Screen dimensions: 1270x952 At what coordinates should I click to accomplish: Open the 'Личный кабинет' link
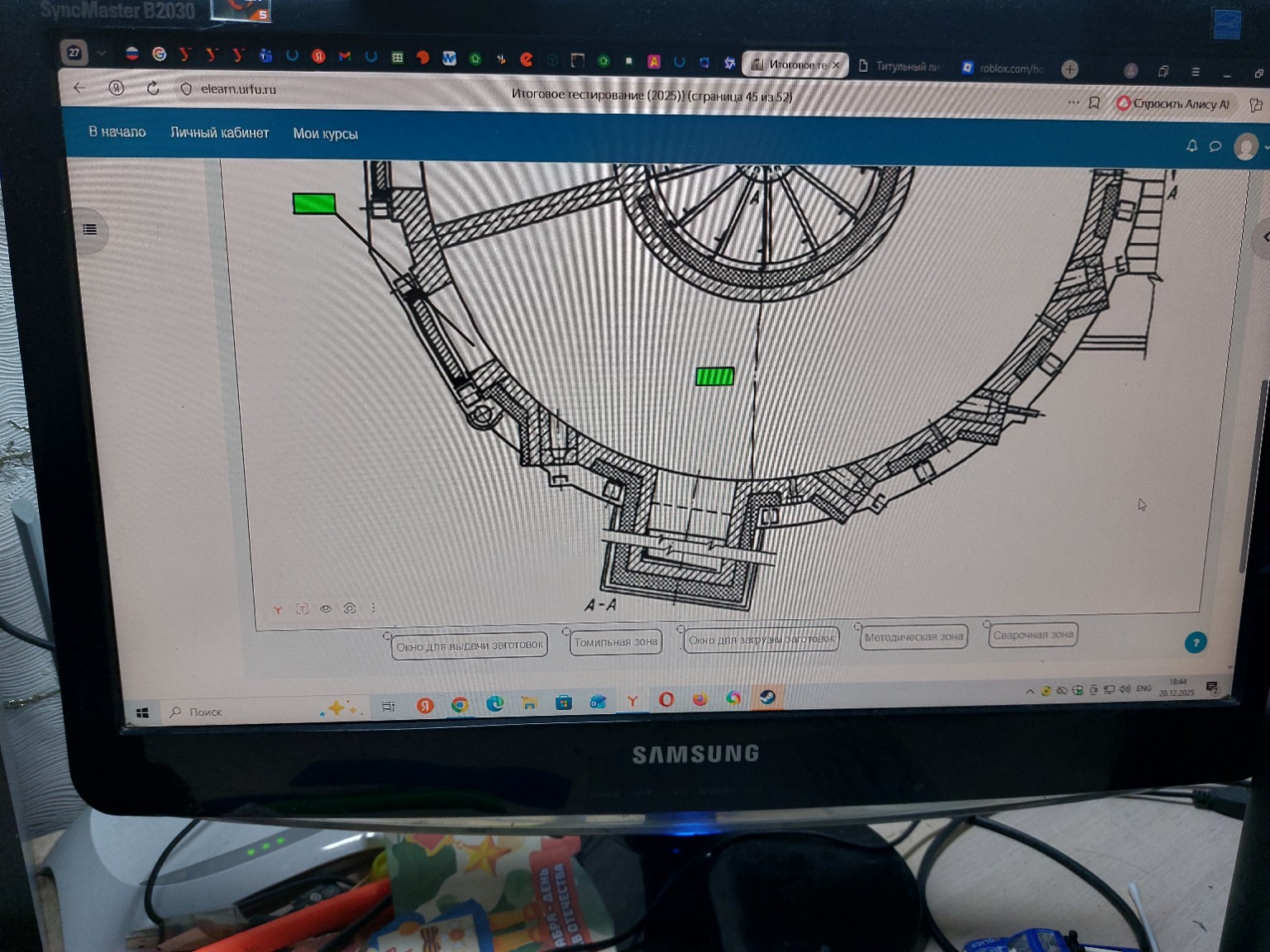pyautogui.click(x=219, y=133)
